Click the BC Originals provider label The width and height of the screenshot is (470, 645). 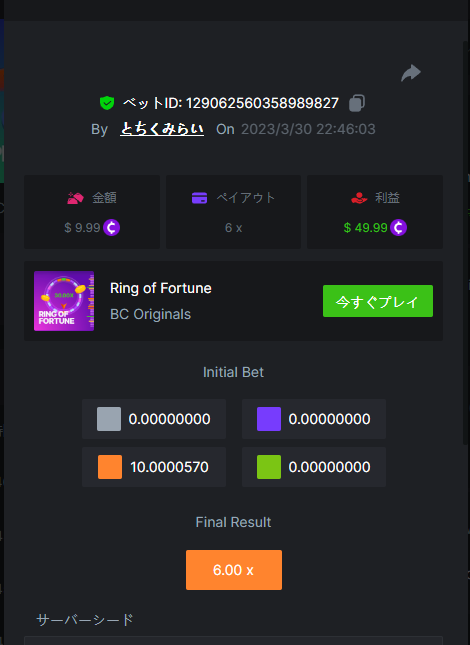tap(150, 314)
